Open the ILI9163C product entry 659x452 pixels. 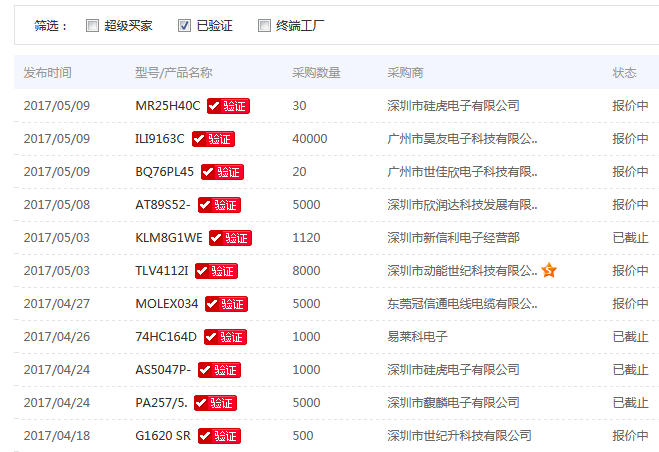click(160, 139)
